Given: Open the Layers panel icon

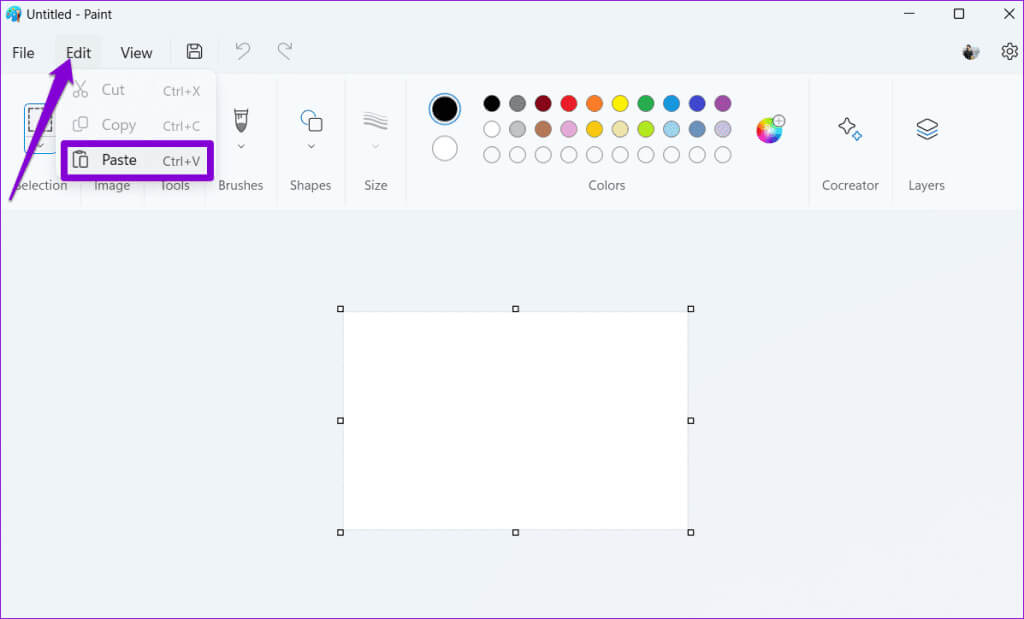Looking at the screenshot, I should click(927, 129).
